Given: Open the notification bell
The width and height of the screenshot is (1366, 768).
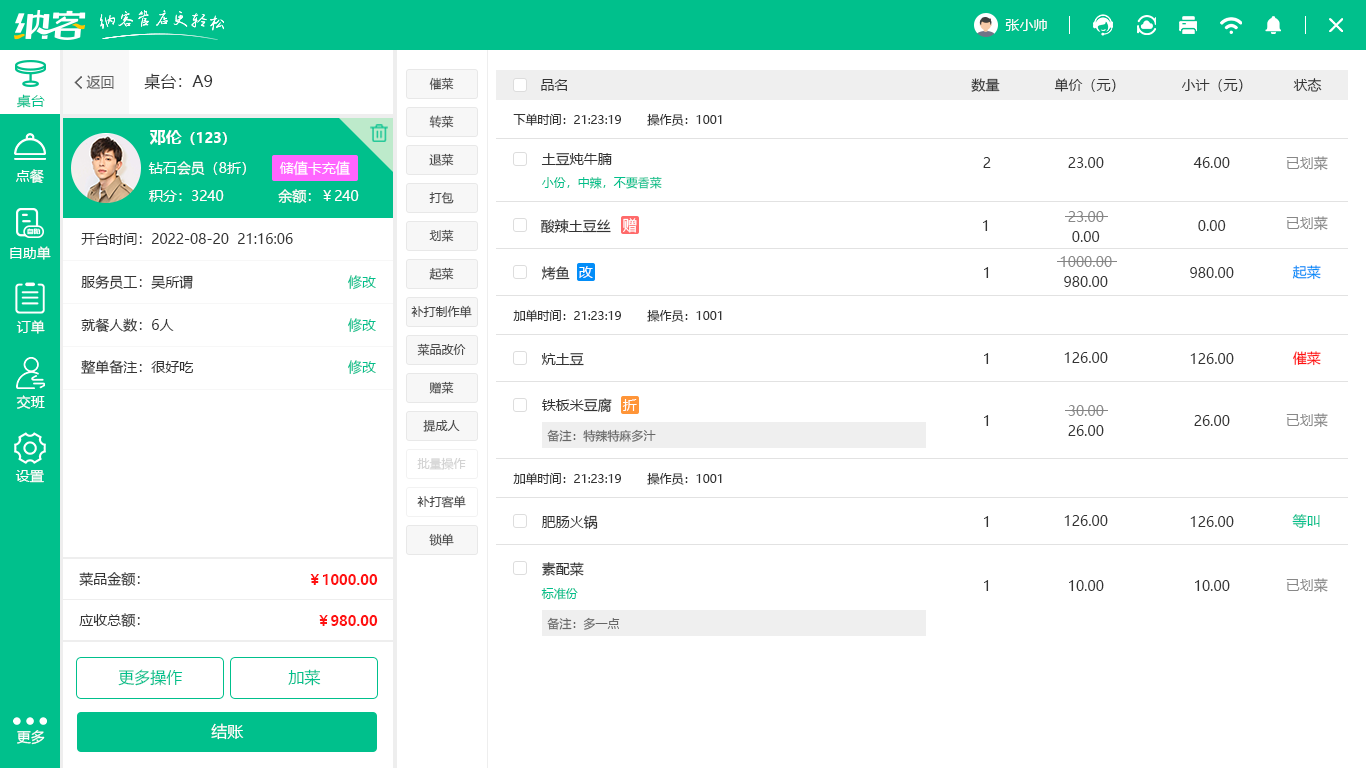Looking at the screenshot, I should pyautogui.click(x=1273, y=25).
